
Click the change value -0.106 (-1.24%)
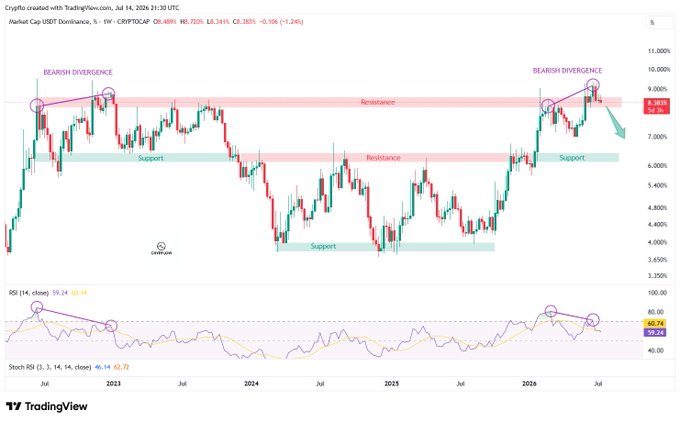pyautogui.click(x=281, y=21)
